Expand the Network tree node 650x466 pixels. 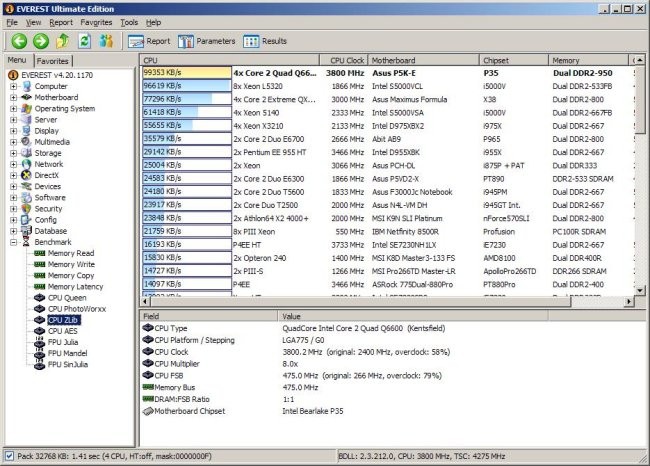14,165
